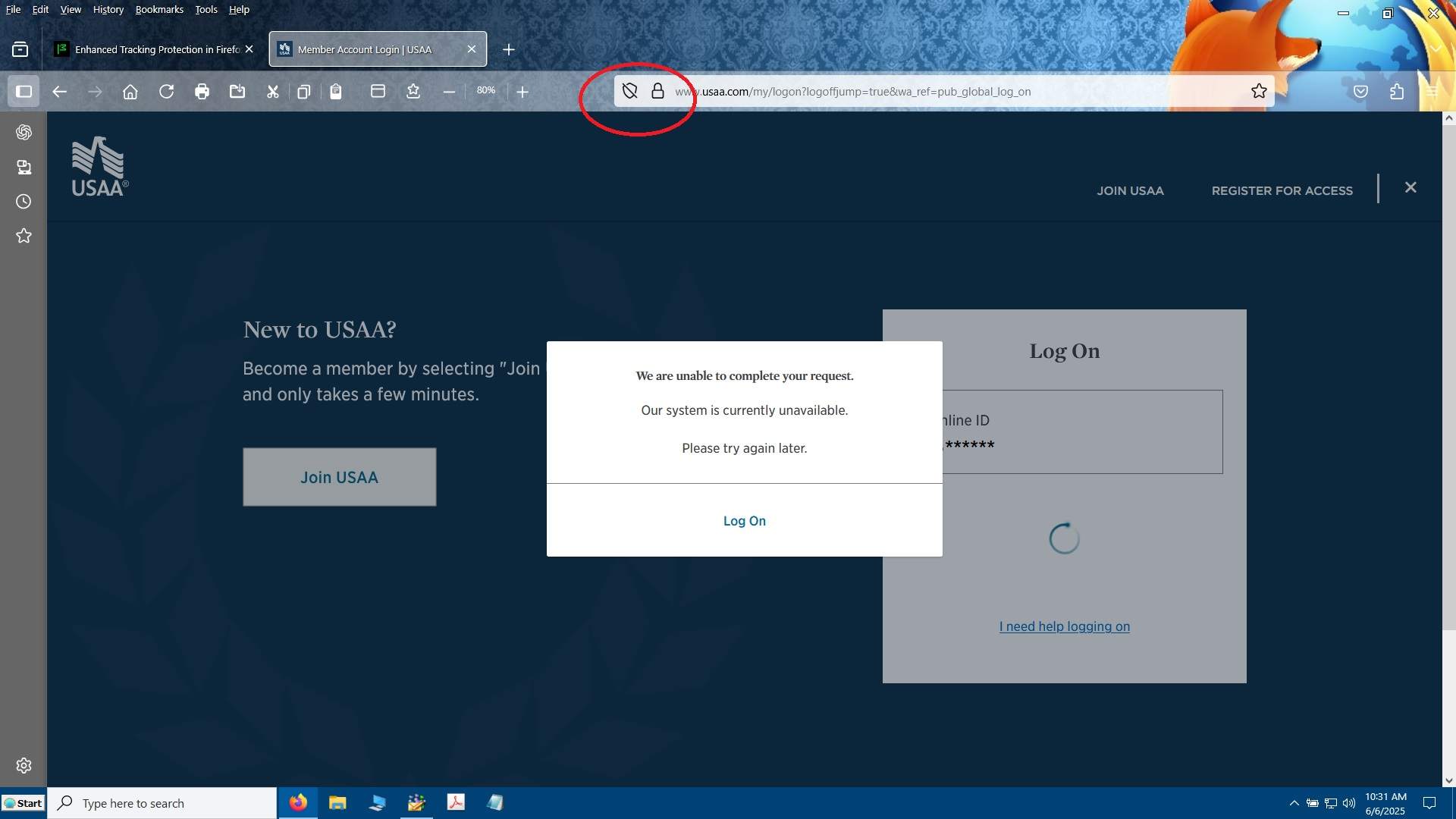Open the notification center icon
The image size is (1456, 819).
(1429, 803)
